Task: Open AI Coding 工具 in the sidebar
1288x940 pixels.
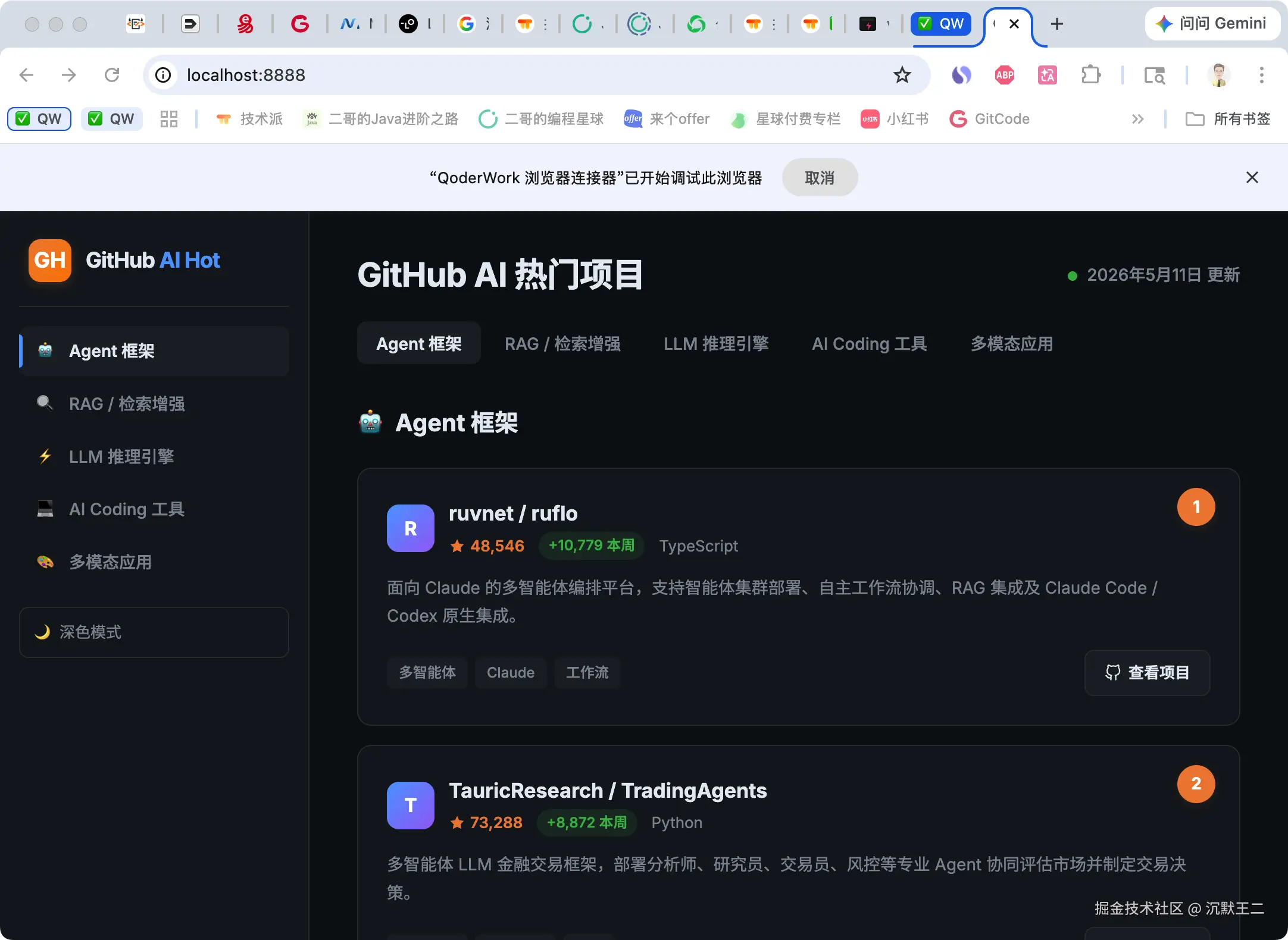Action: (x=154, y=509)
